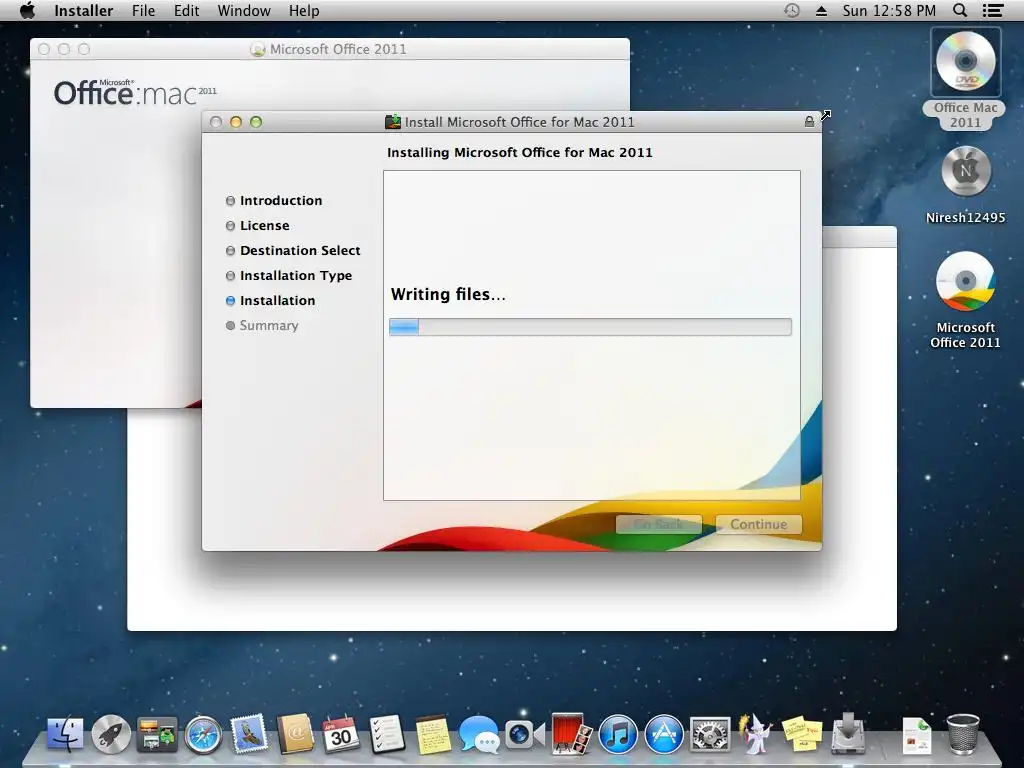The height and width of the screenshot is (768, 1024).
Task: Click the Writing files progress bar
Action: [x=590, y=327]
